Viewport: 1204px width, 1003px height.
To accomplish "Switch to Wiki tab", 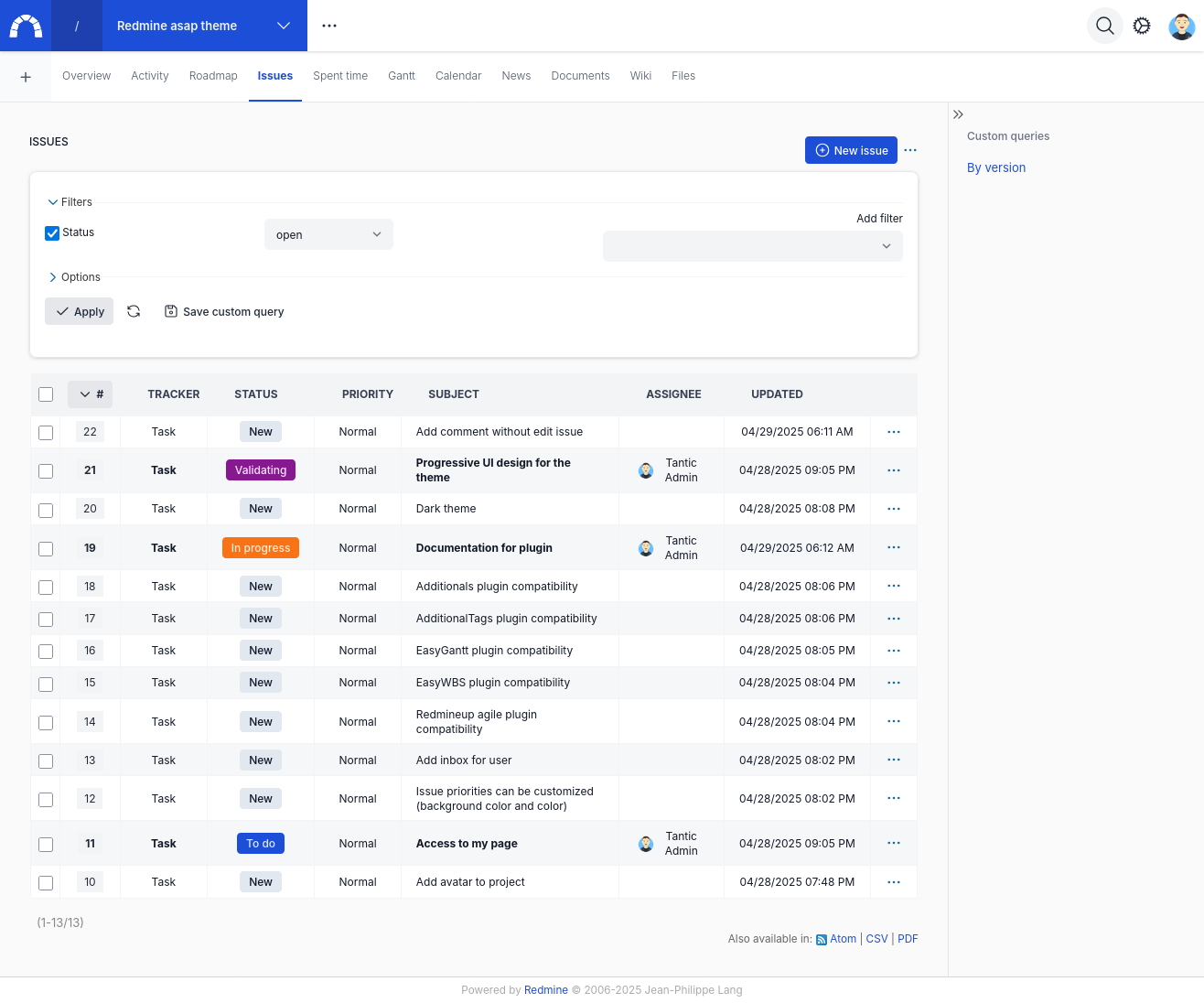I will [640, 76].
